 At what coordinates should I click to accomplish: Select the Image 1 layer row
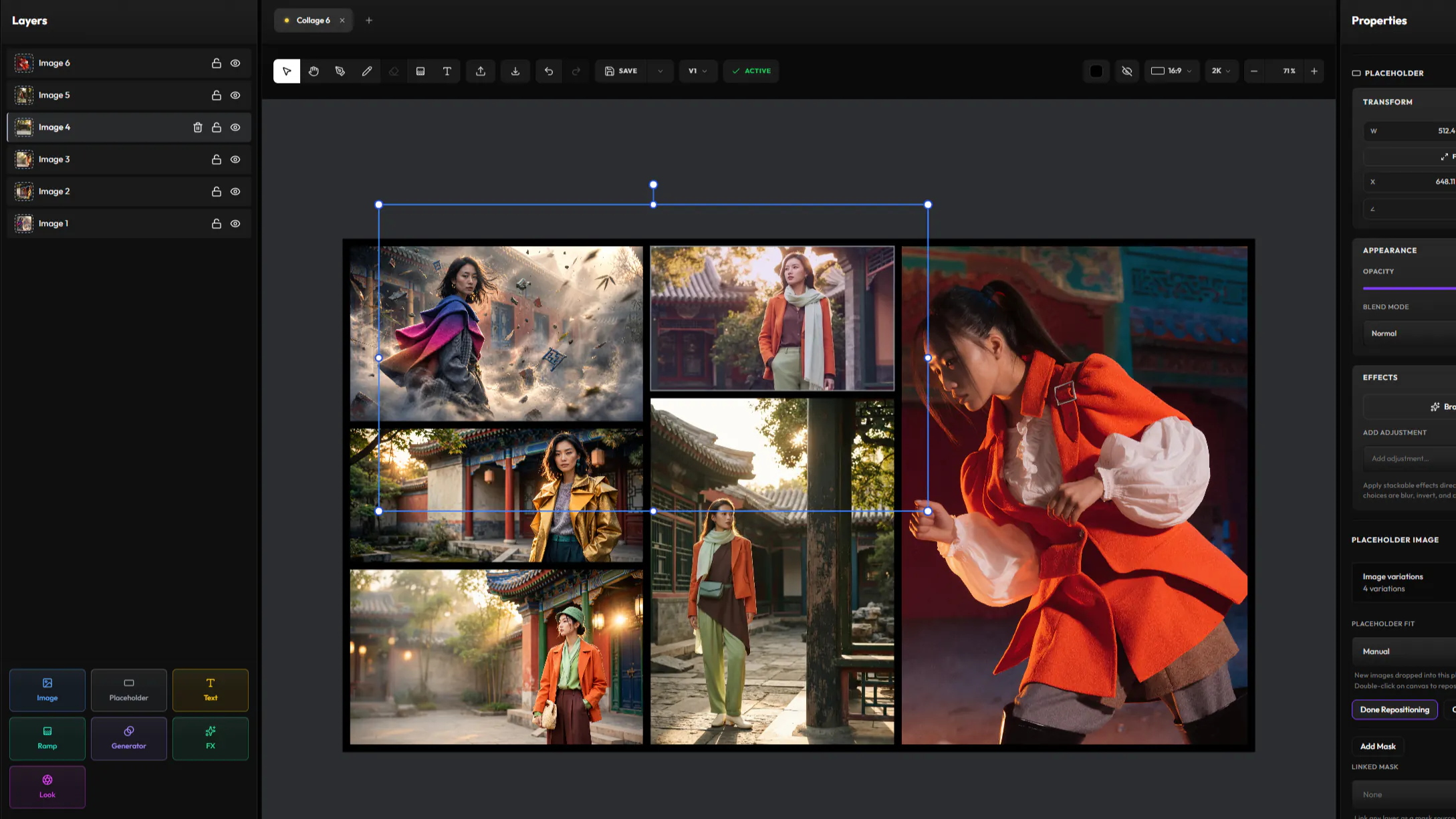coord(129,223)
